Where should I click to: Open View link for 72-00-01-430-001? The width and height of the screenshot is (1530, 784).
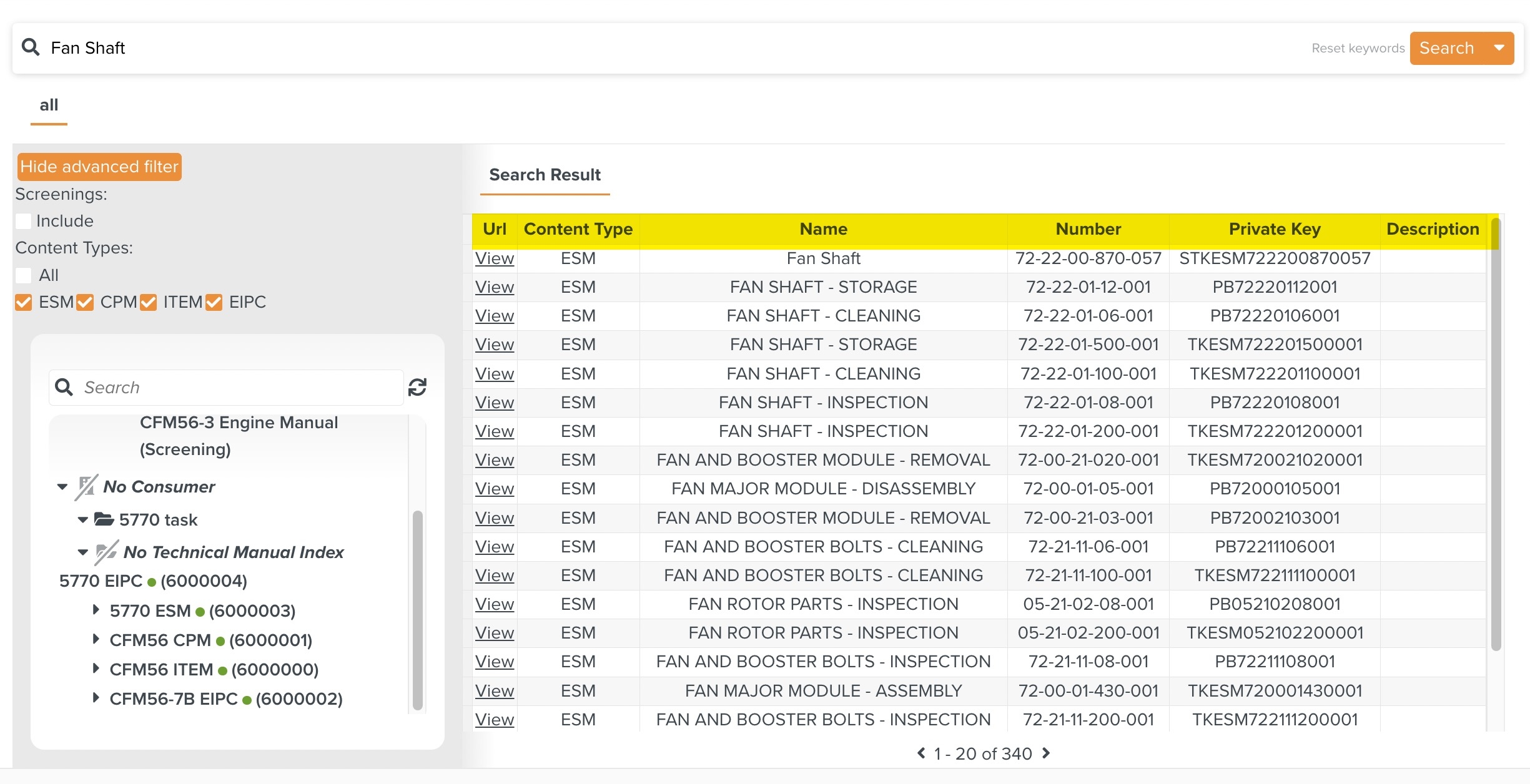click(495, 691)
